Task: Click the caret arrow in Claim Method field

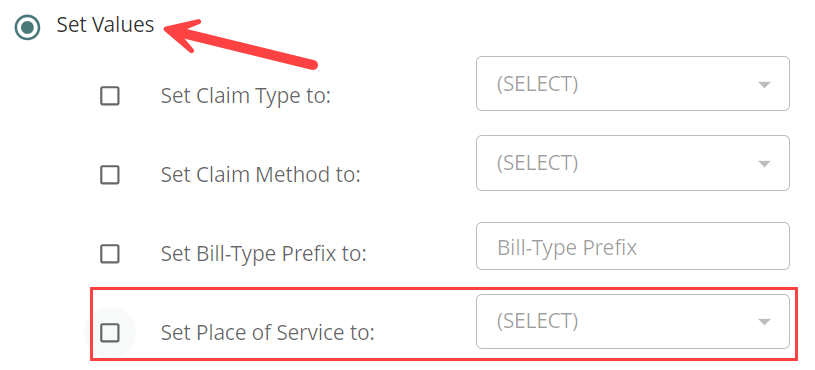Action: tap(764, 164)
